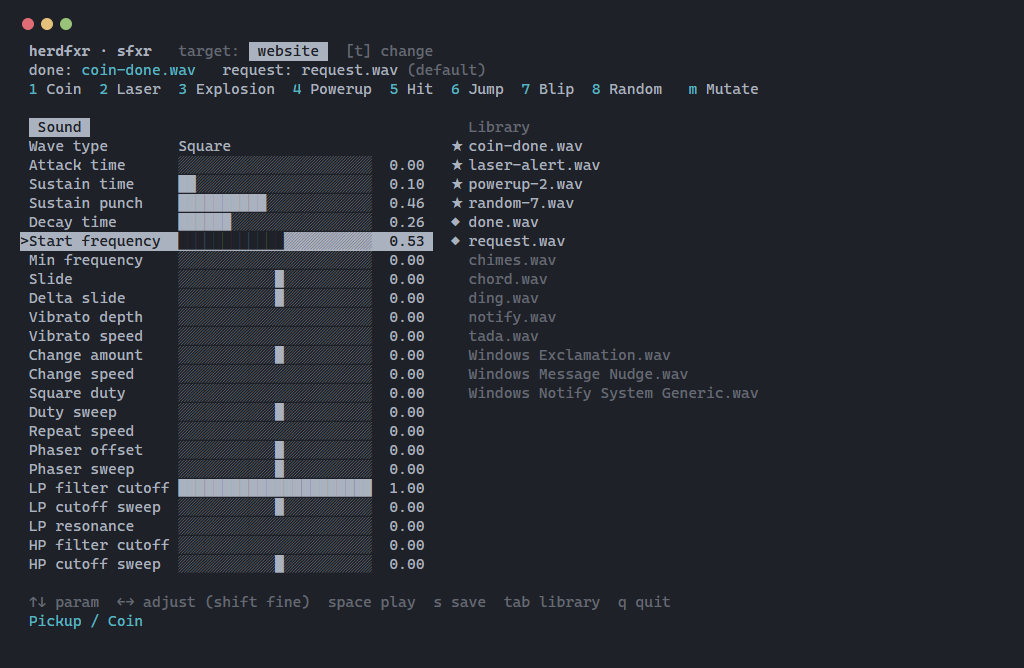
Task: Select Windows Exclamation.wav in the Library
Action: pyautogui.click(x=569, y=355)
